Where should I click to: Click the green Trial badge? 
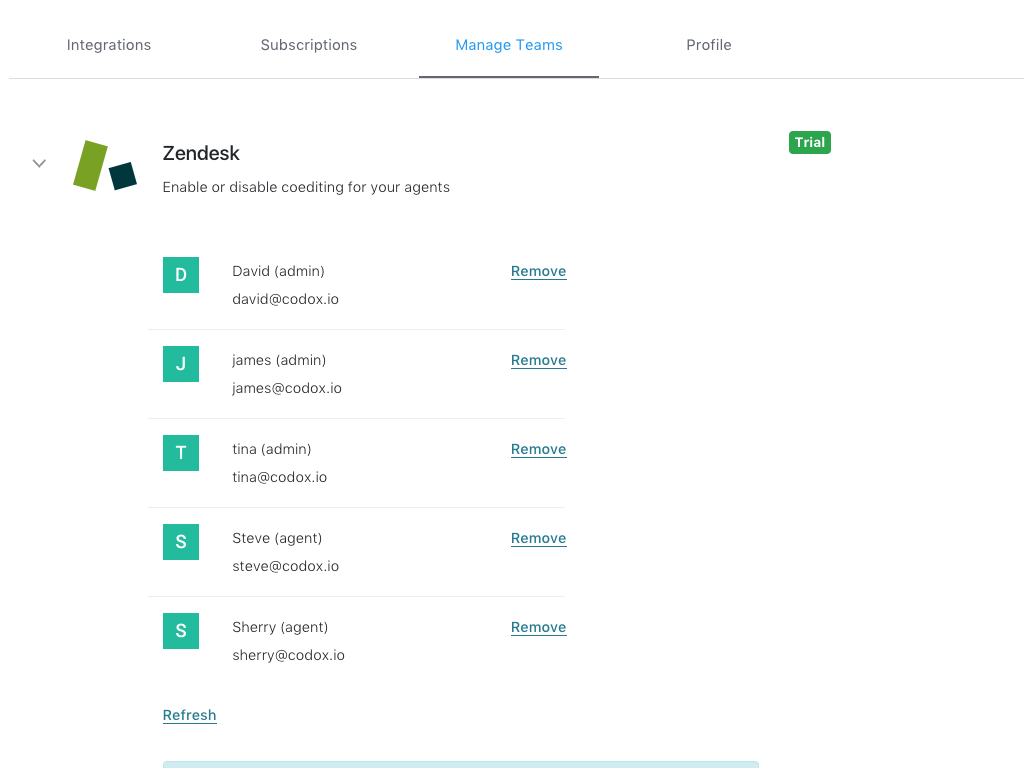(809, 143)
